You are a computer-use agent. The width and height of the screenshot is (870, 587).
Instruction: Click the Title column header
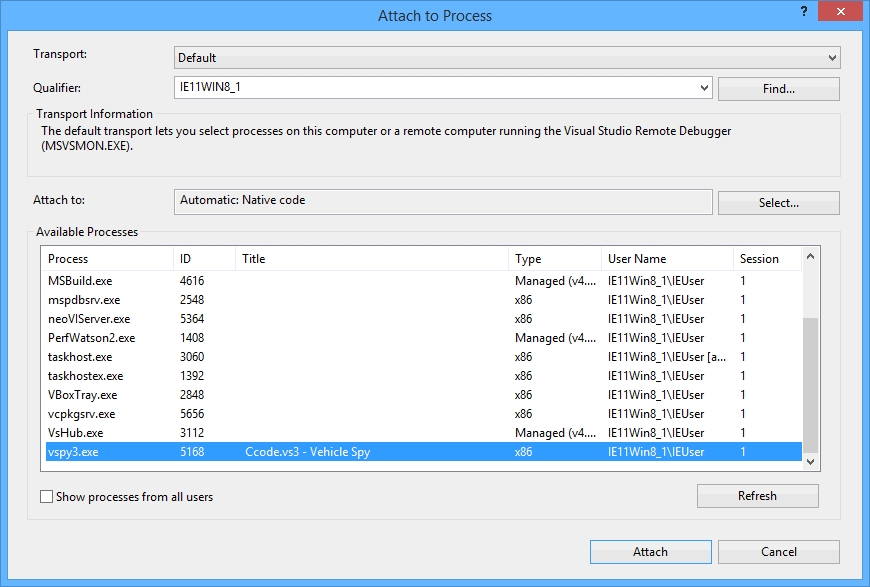370,259
